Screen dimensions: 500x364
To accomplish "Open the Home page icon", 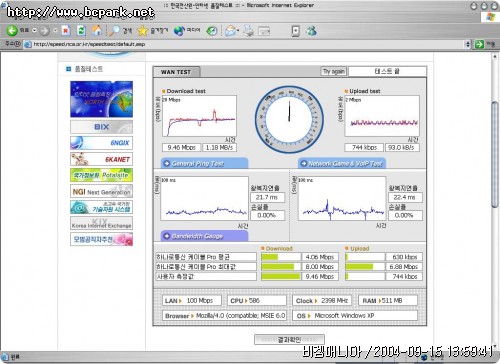I will (97, 31).
